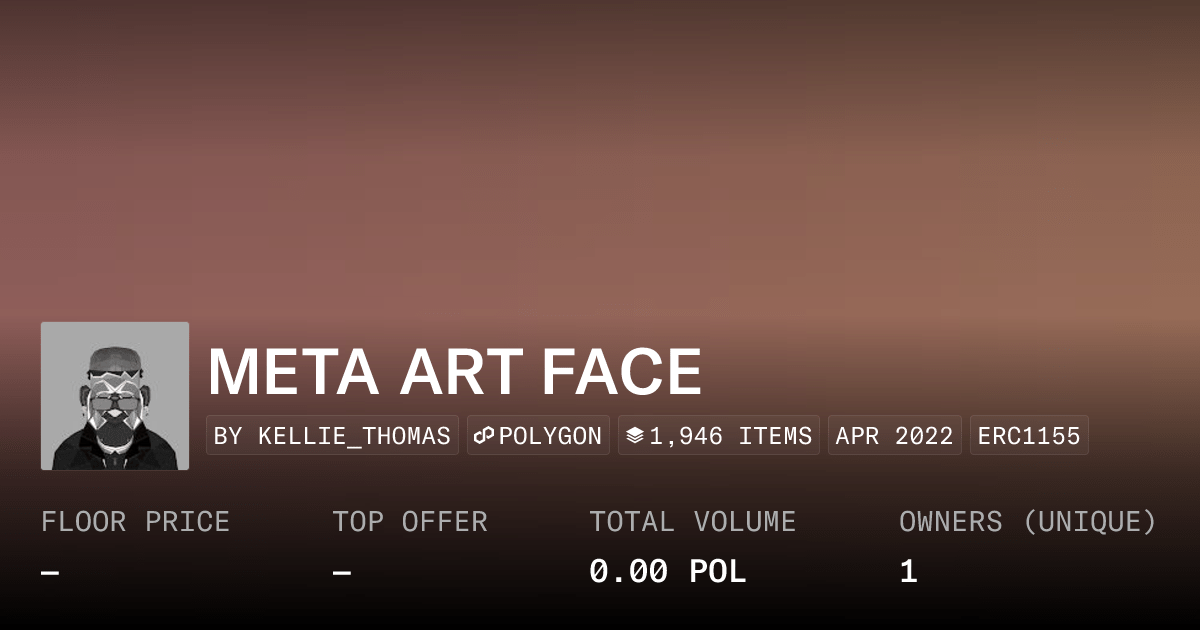Click the owners count value 1
This screenshot has width=1200, height=630.
tap(908, 572)
